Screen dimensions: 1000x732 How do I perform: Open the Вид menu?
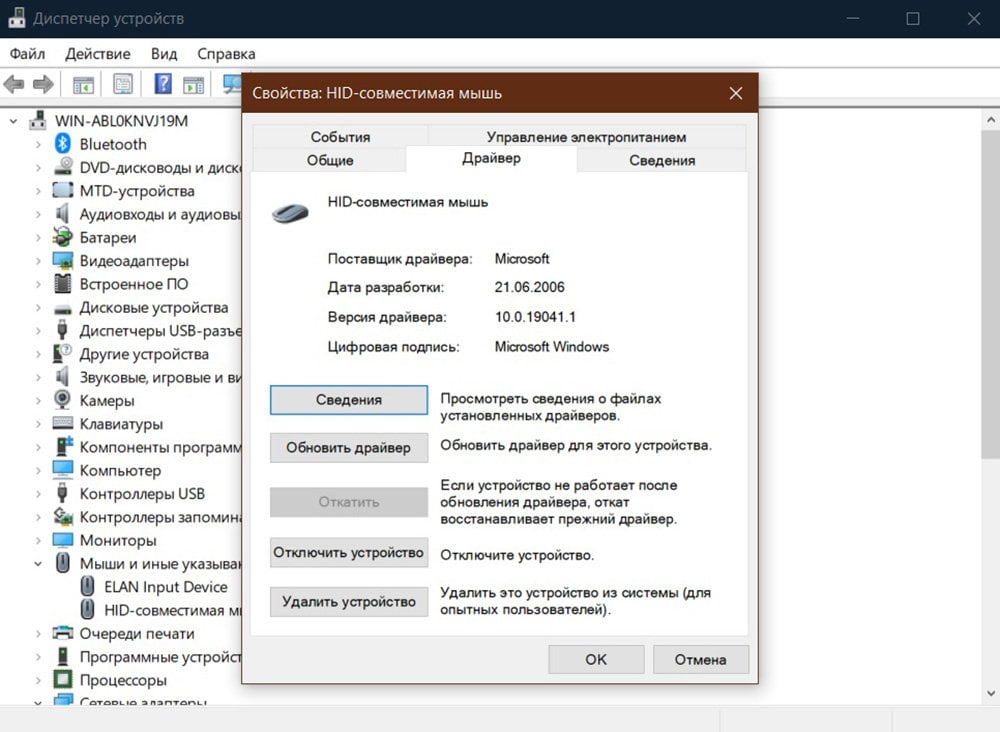coord(164,54)
